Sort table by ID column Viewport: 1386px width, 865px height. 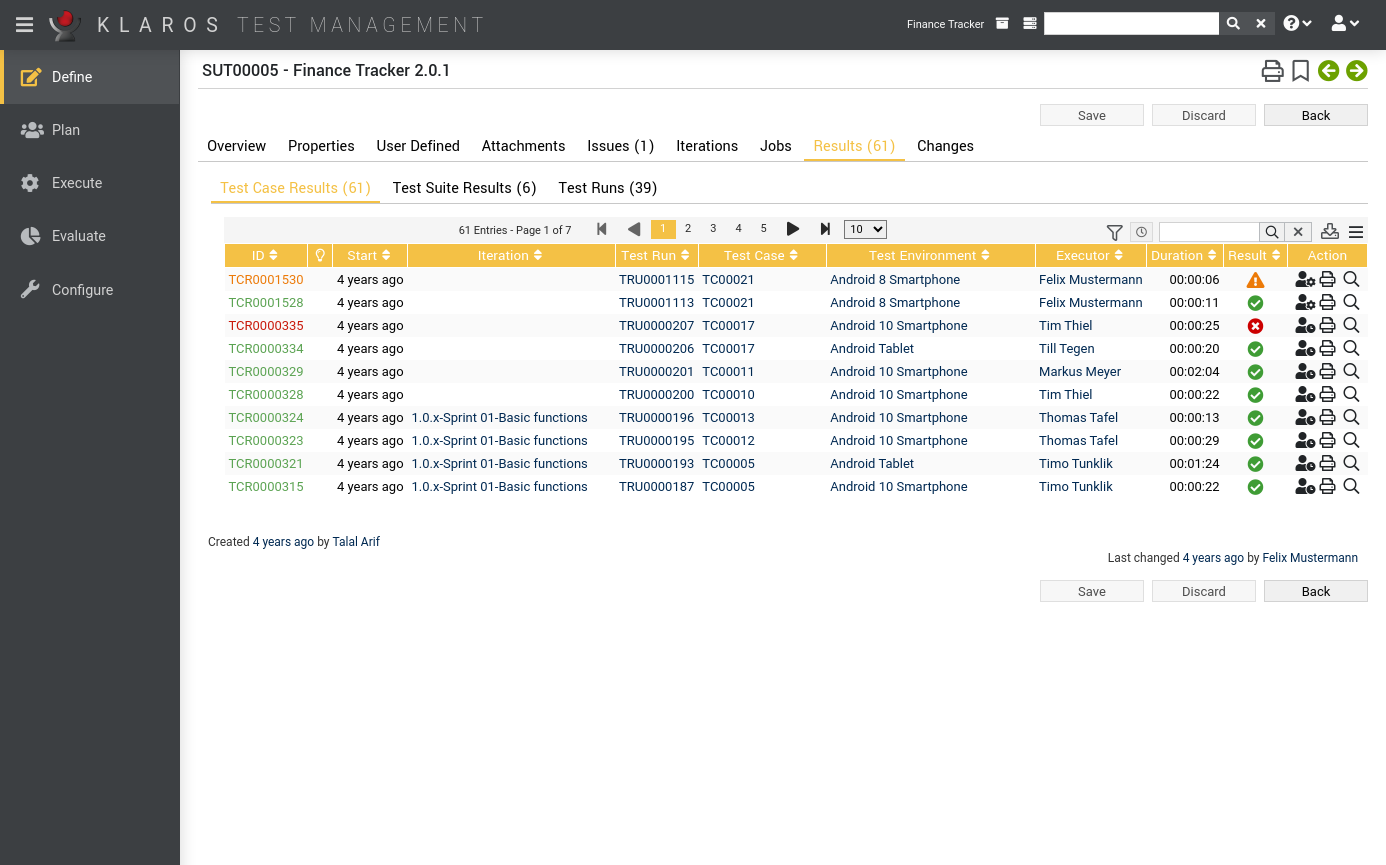(264, 256)
